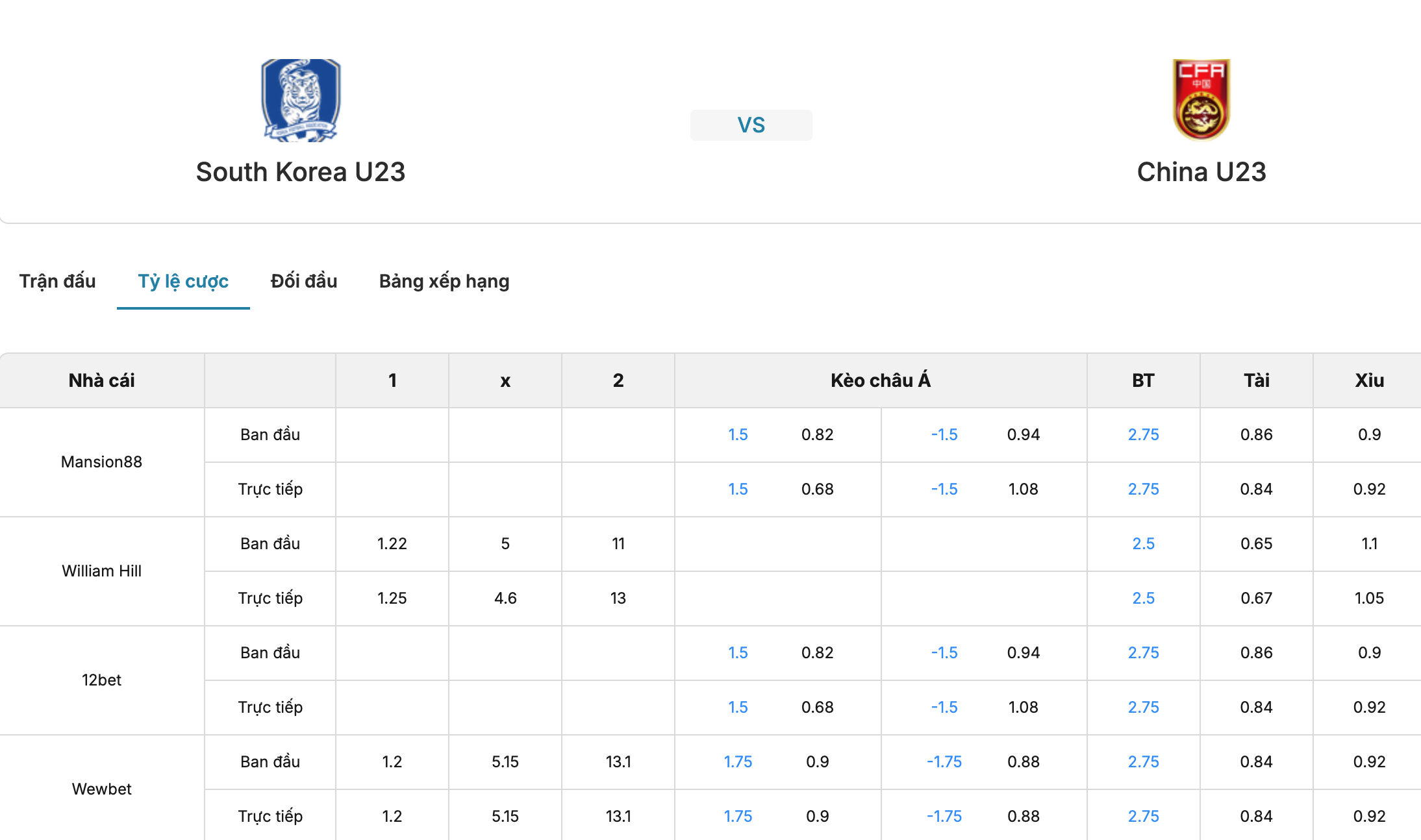
Task: Open the China U23 team name
Action: pos(1201,172)
